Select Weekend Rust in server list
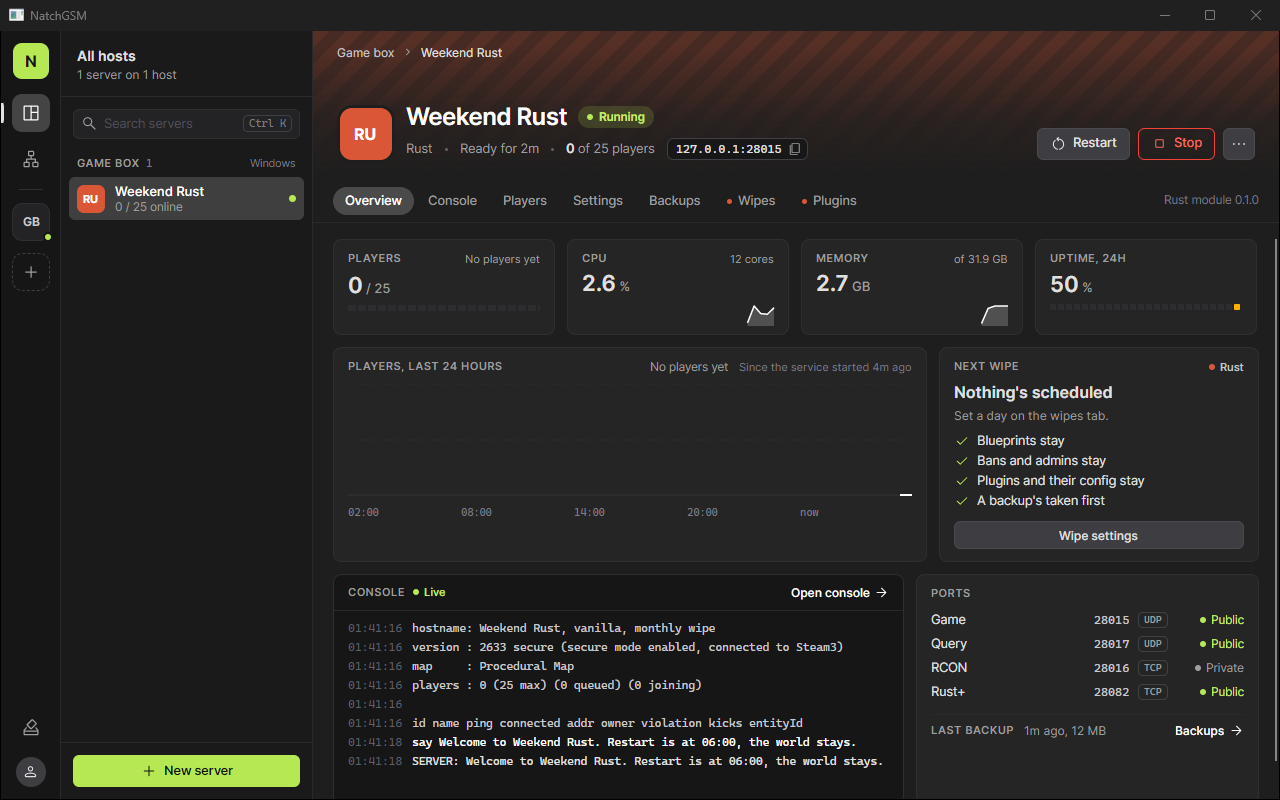Image resolution: width=1280 pixels, height=800 pixels. click(186, 199)
